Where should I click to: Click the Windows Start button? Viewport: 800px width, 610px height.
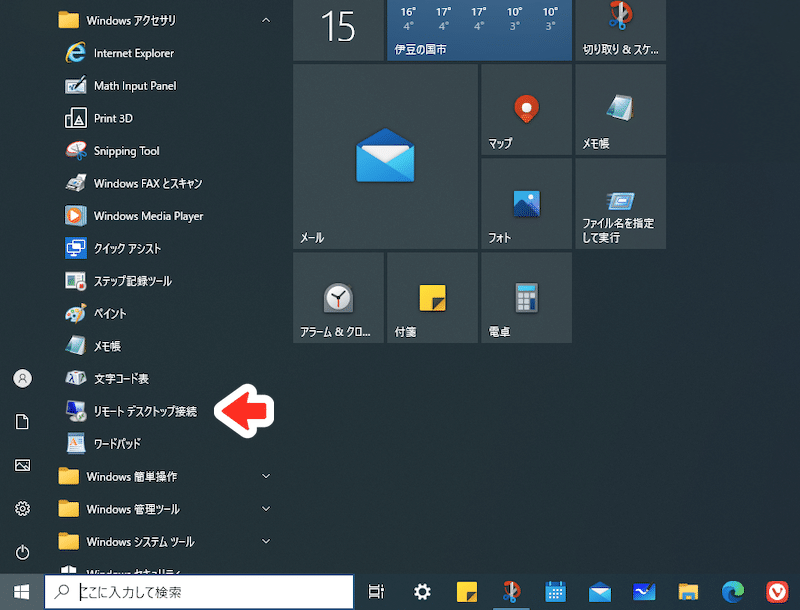tap(21, 592)
